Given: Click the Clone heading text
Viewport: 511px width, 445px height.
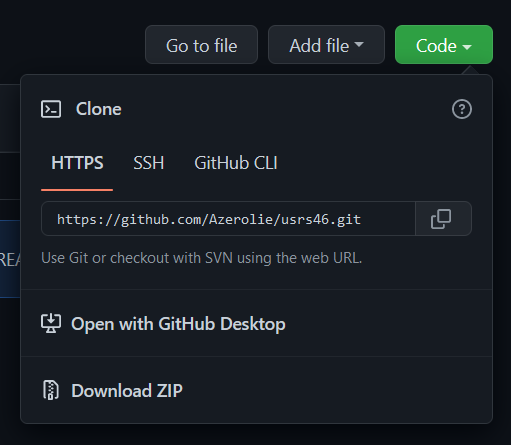Looking at the screenshot, I should [98, 109].
